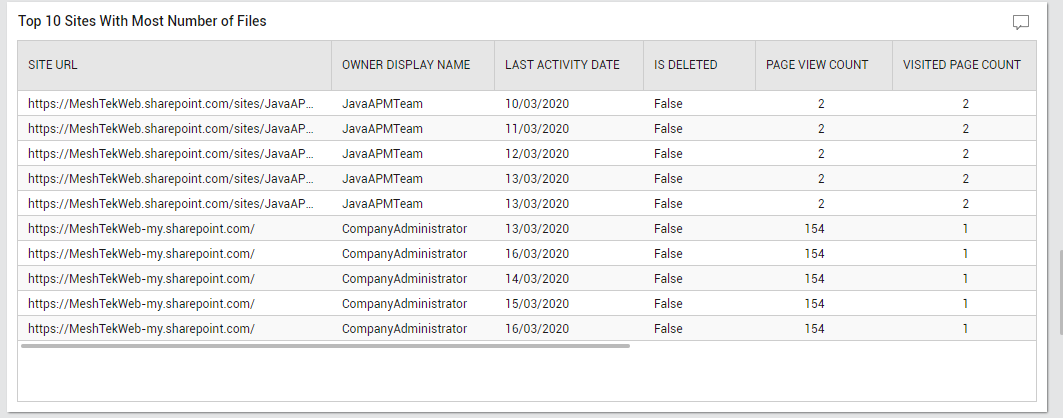The width and height of the screenshot is (1063, 418).
Task: Open the comment icon on the widget
Action: (x=1020, y=22)
